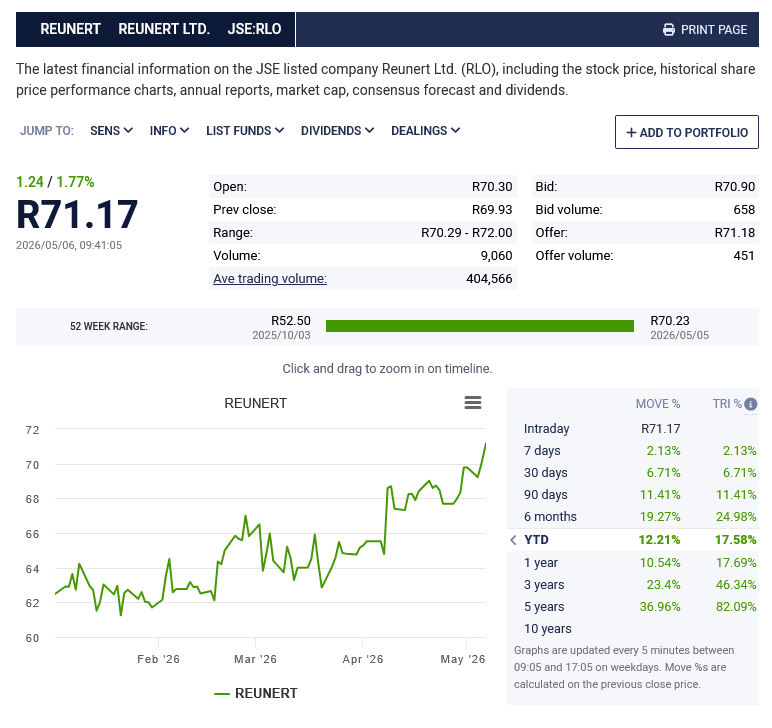
Task: Click the Offer value R71.18
Action: coord(735,233)
